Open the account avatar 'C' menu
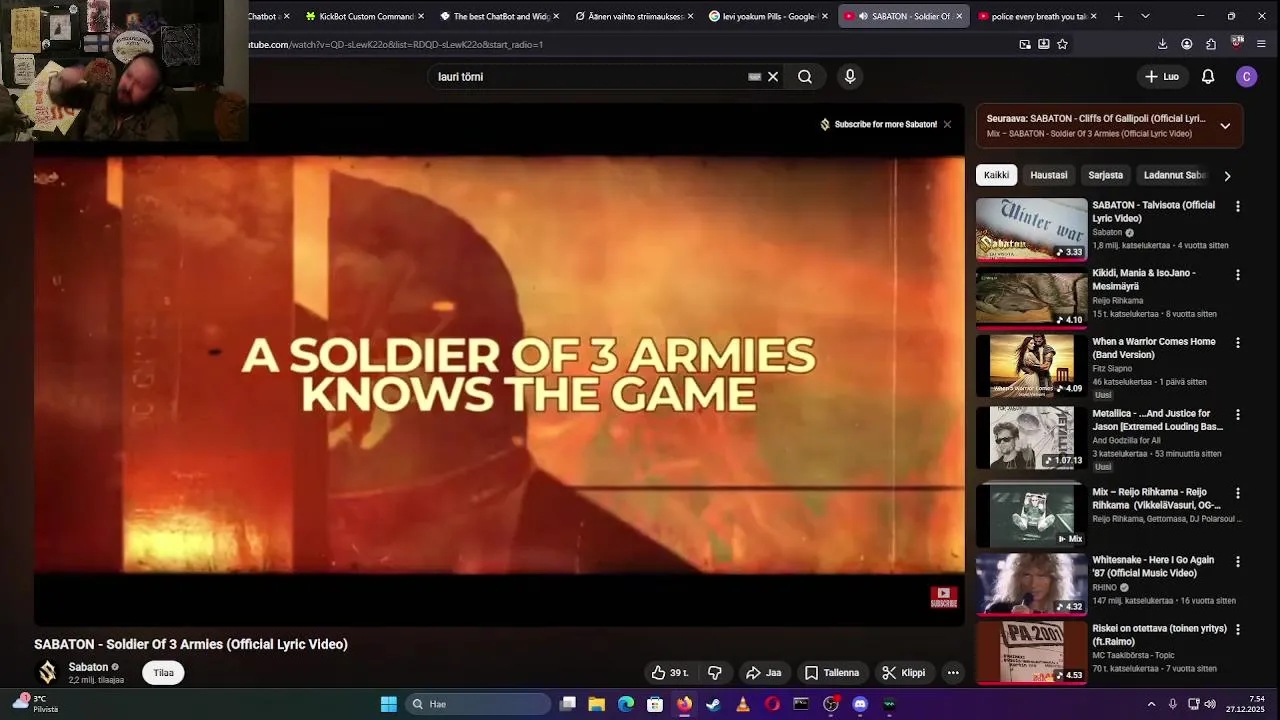The image size is (1280, 720). (1246, 77)
